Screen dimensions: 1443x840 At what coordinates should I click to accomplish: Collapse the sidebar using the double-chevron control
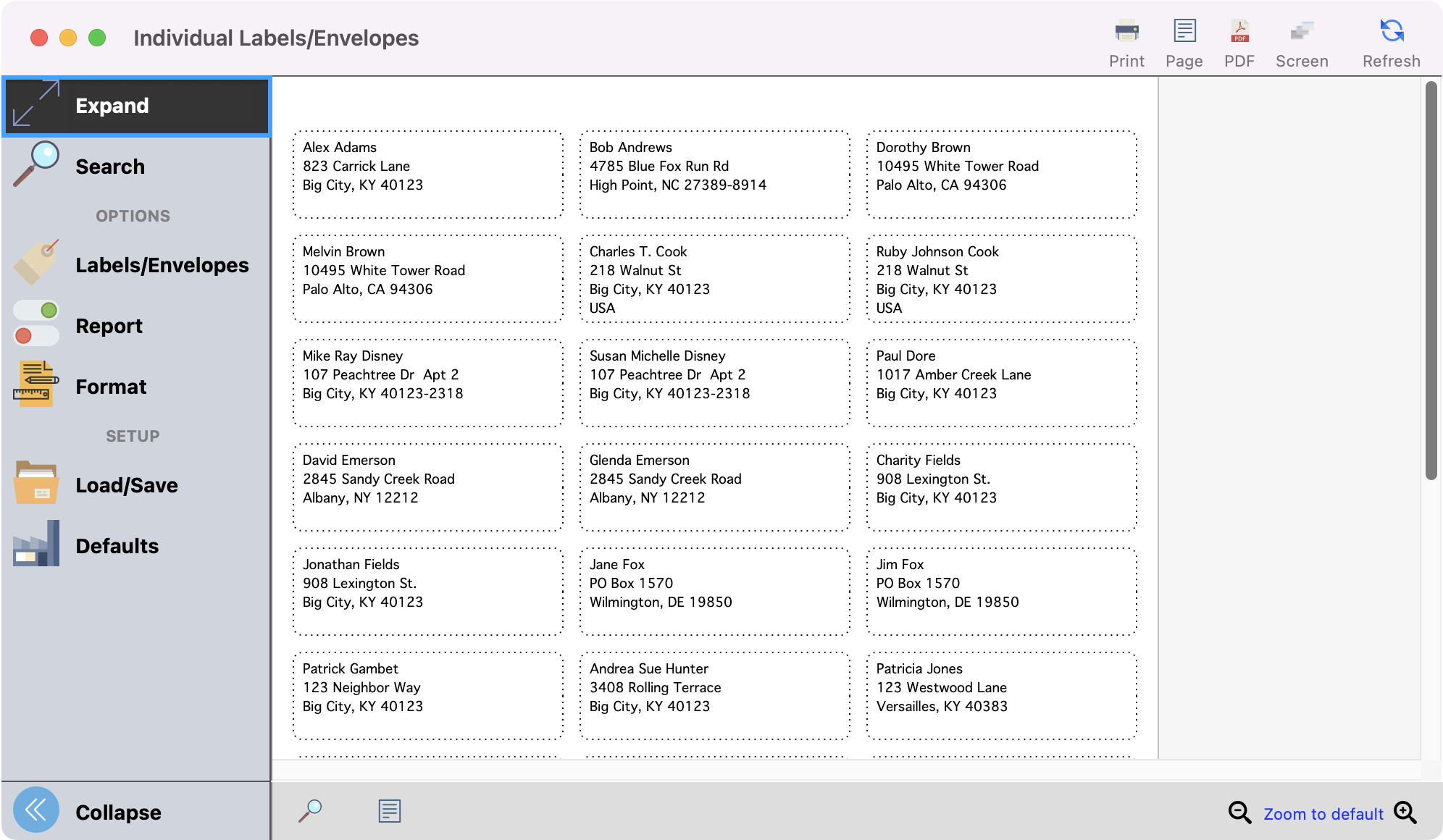point(35,810)
